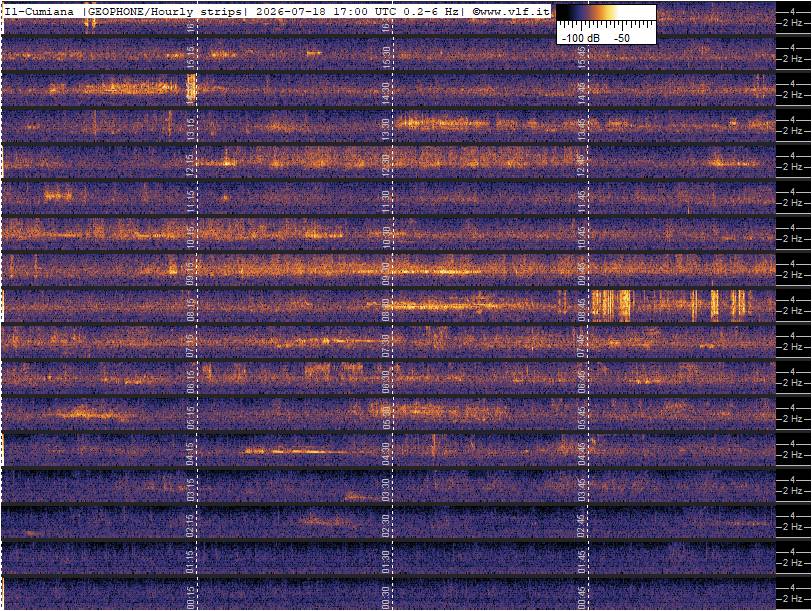This screenshot has height=611, width=812.
Task: Click the 05:45 time marker
Action: pos(582,418)
